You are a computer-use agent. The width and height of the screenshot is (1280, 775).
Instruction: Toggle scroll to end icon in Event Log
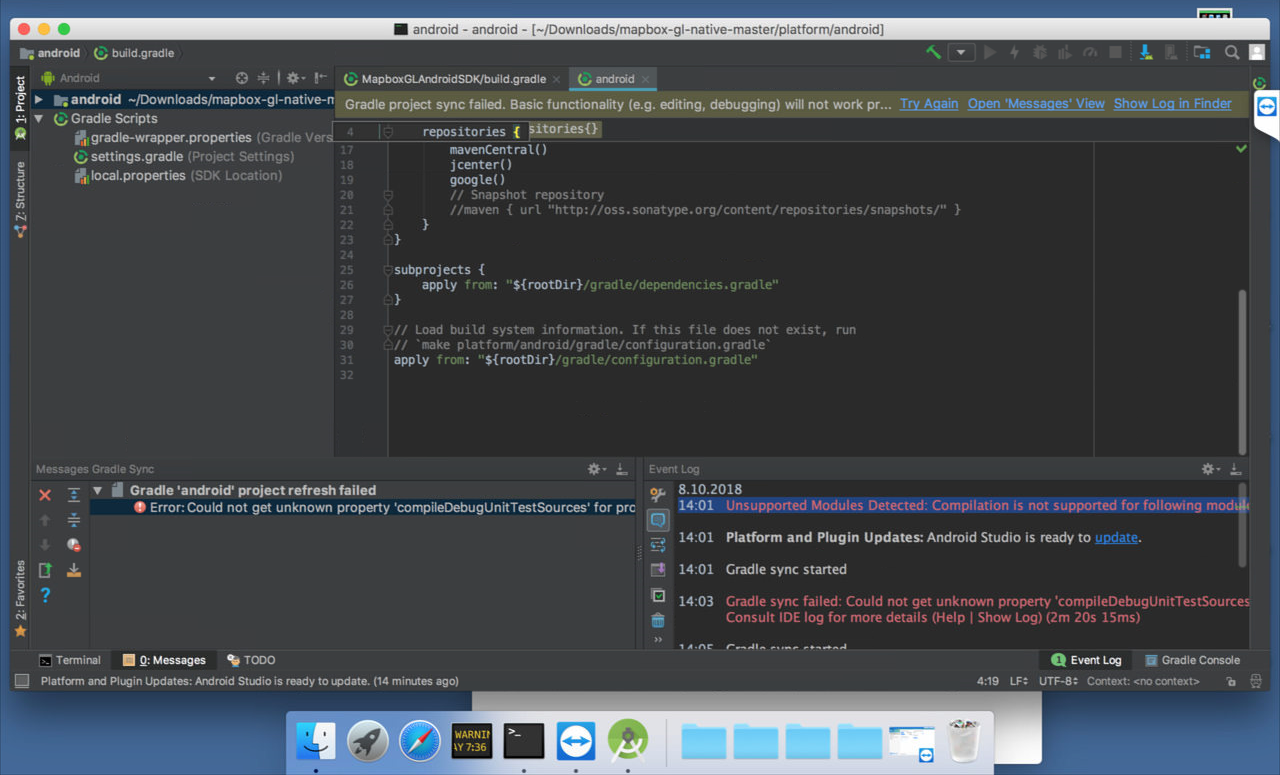coord(658,570)
